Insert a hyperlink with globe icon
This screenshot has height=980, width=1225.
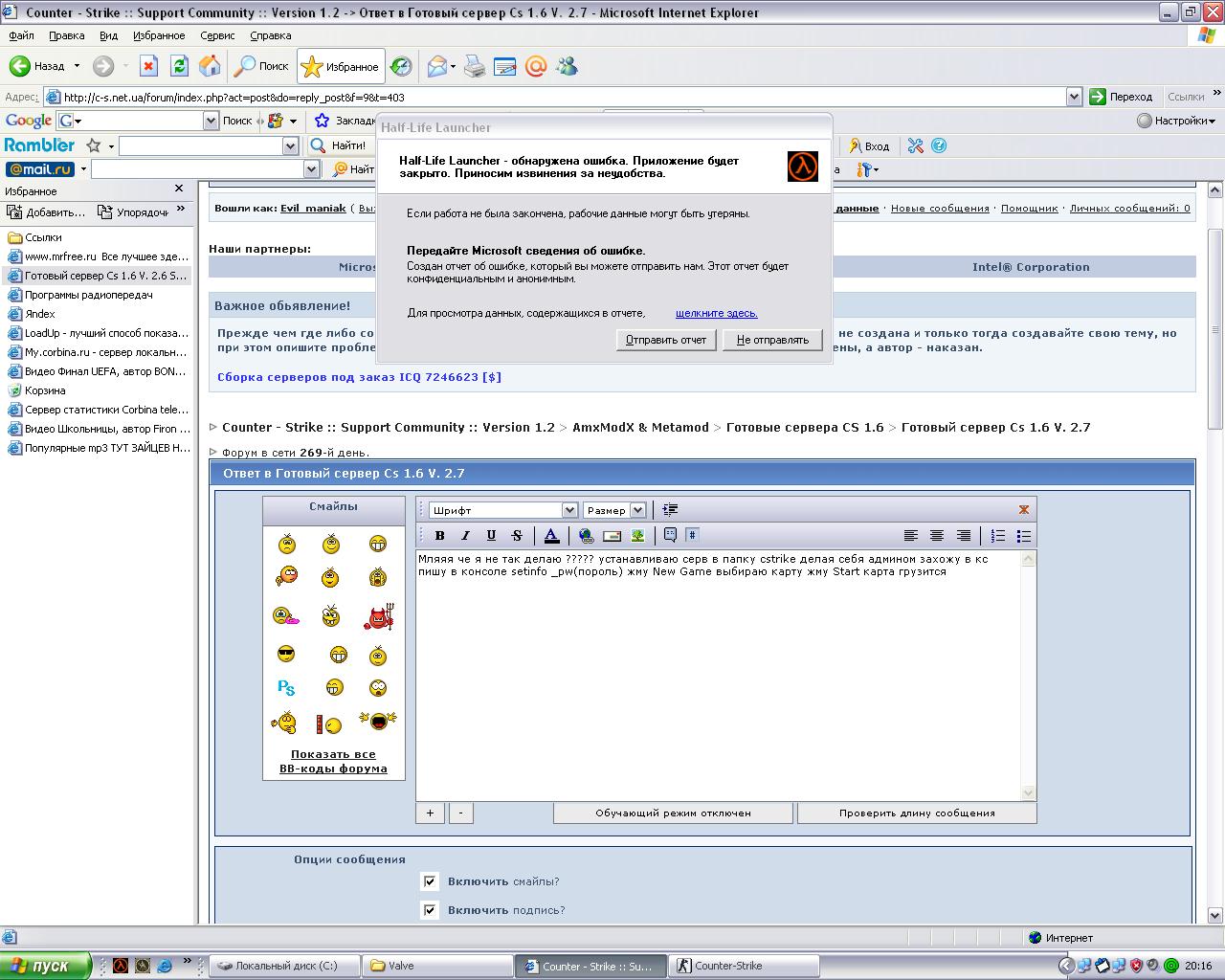586,535
